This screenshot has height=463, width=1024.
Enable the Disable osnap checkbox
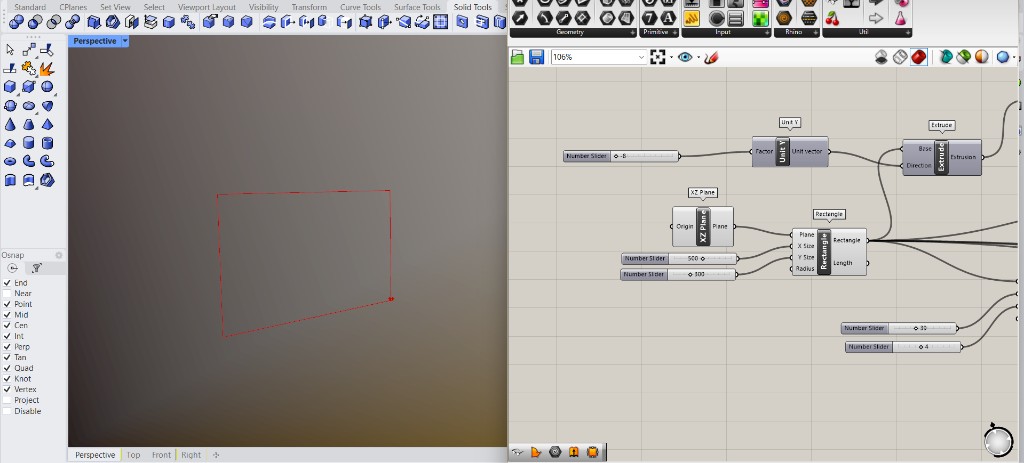pyautogui.click(x=7, y=411)
